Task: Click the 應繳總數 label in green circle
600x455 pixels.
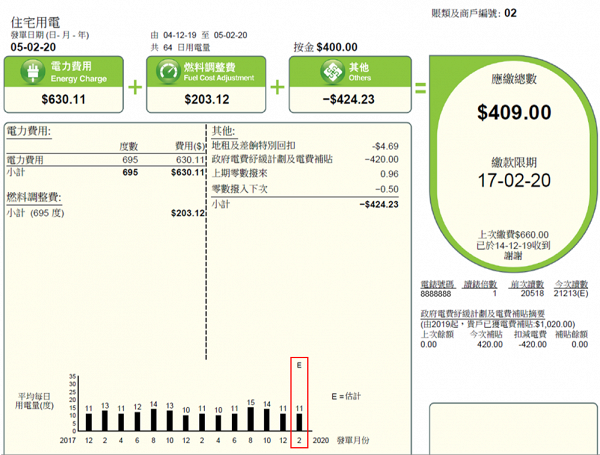Action: point(514,79)
